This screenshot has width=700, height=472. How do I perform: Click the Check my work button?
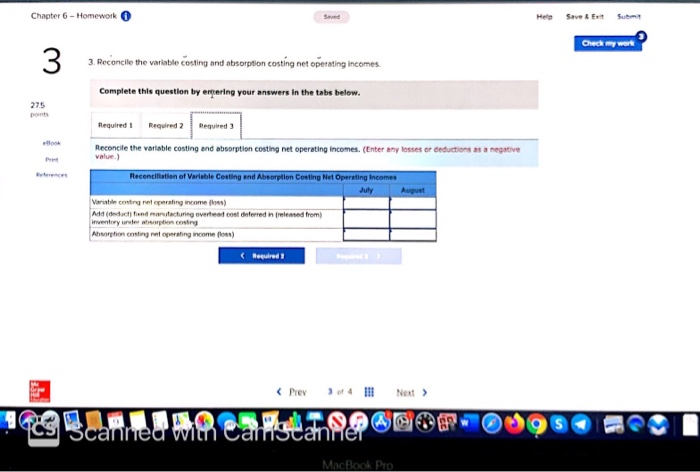pos(608,43)
